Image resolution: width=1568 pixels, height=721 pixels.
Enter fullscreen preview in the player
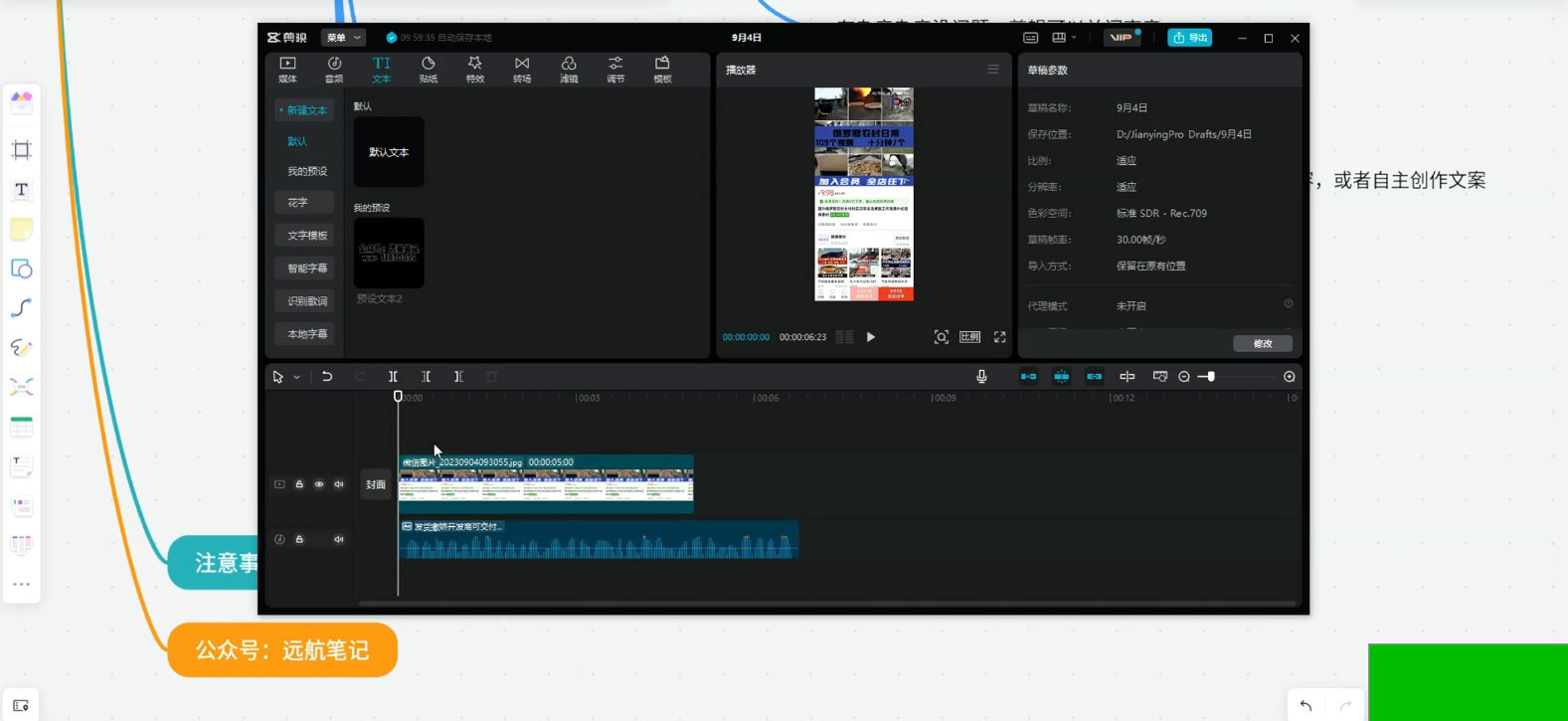[999, 337]
